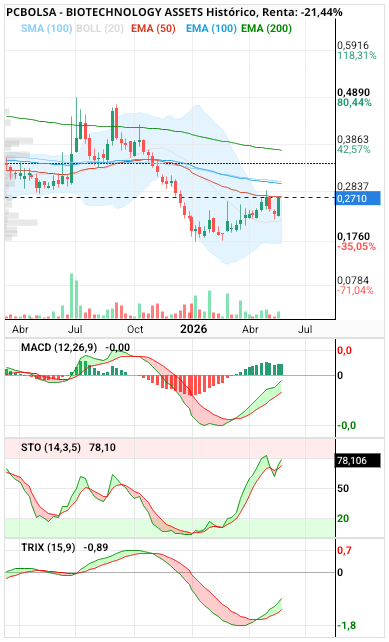Click the 0,5916 price axis value
This screenshot has height=642, width=389.
pos(353,45)
